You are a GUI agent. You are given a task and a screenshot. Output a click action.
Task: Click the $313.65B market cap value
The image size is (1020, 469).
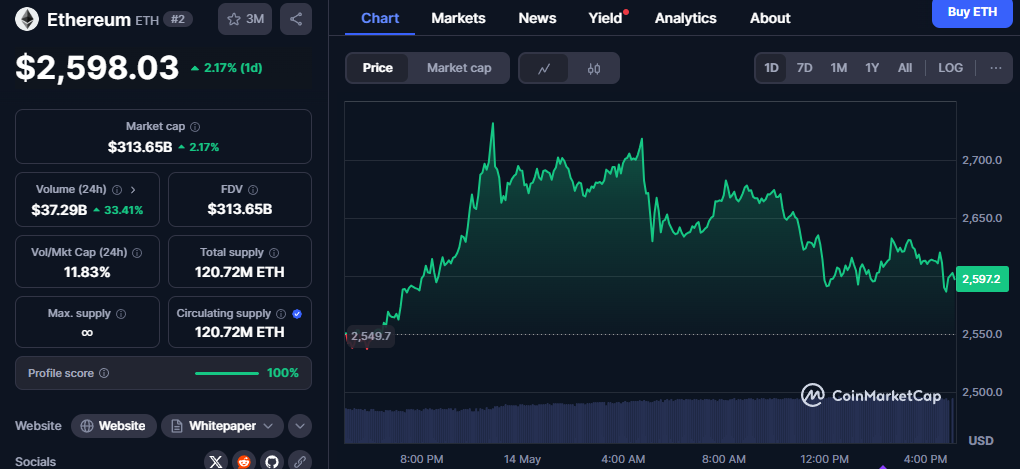click(140, 147)
